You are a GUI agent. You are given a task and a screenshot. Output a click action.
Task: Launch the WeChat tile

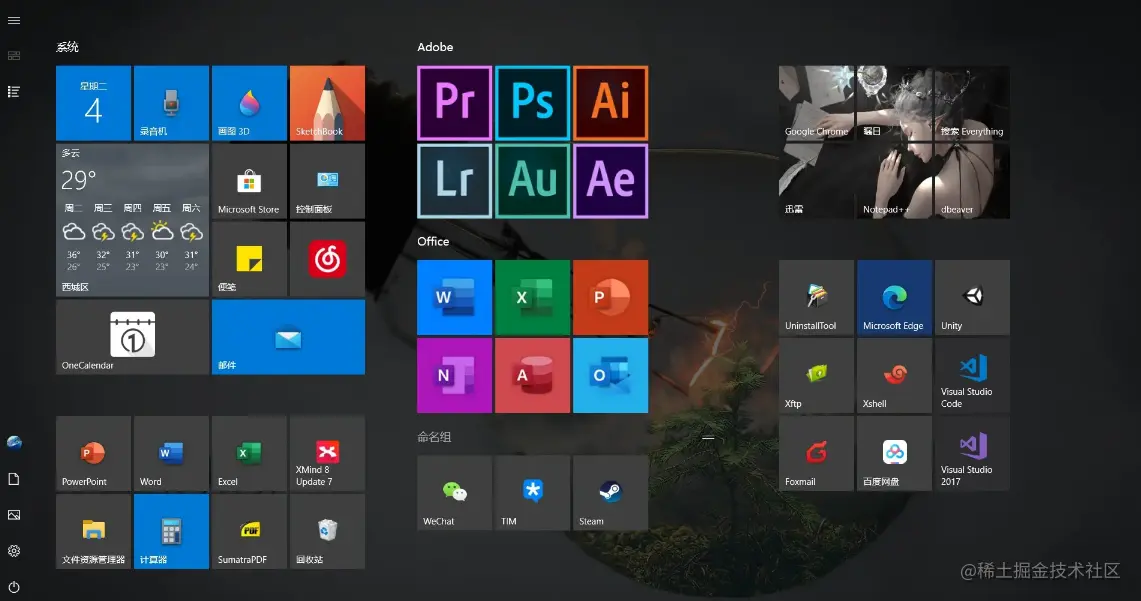[454, 493]
